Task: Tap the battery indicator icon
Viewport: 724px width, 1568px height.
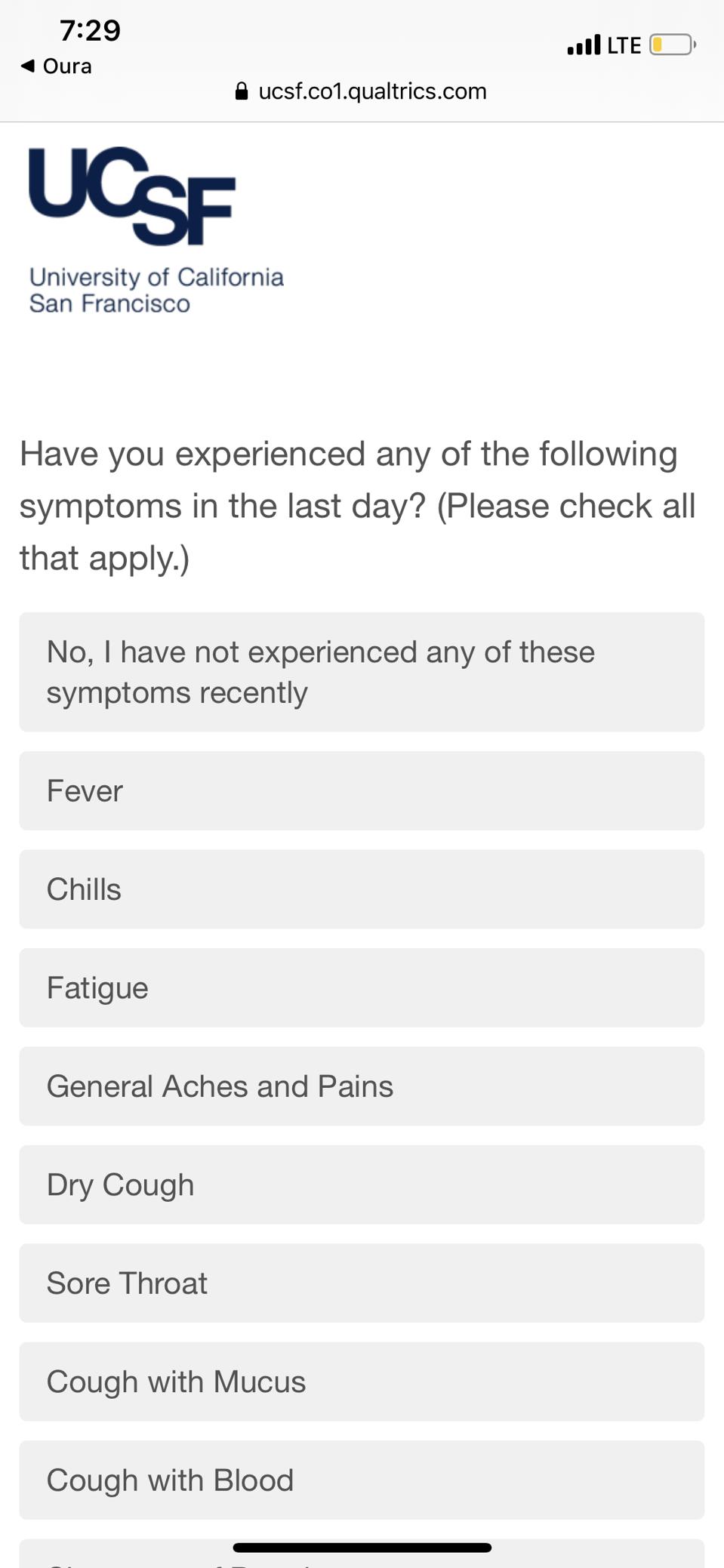Action: (673, 45)
